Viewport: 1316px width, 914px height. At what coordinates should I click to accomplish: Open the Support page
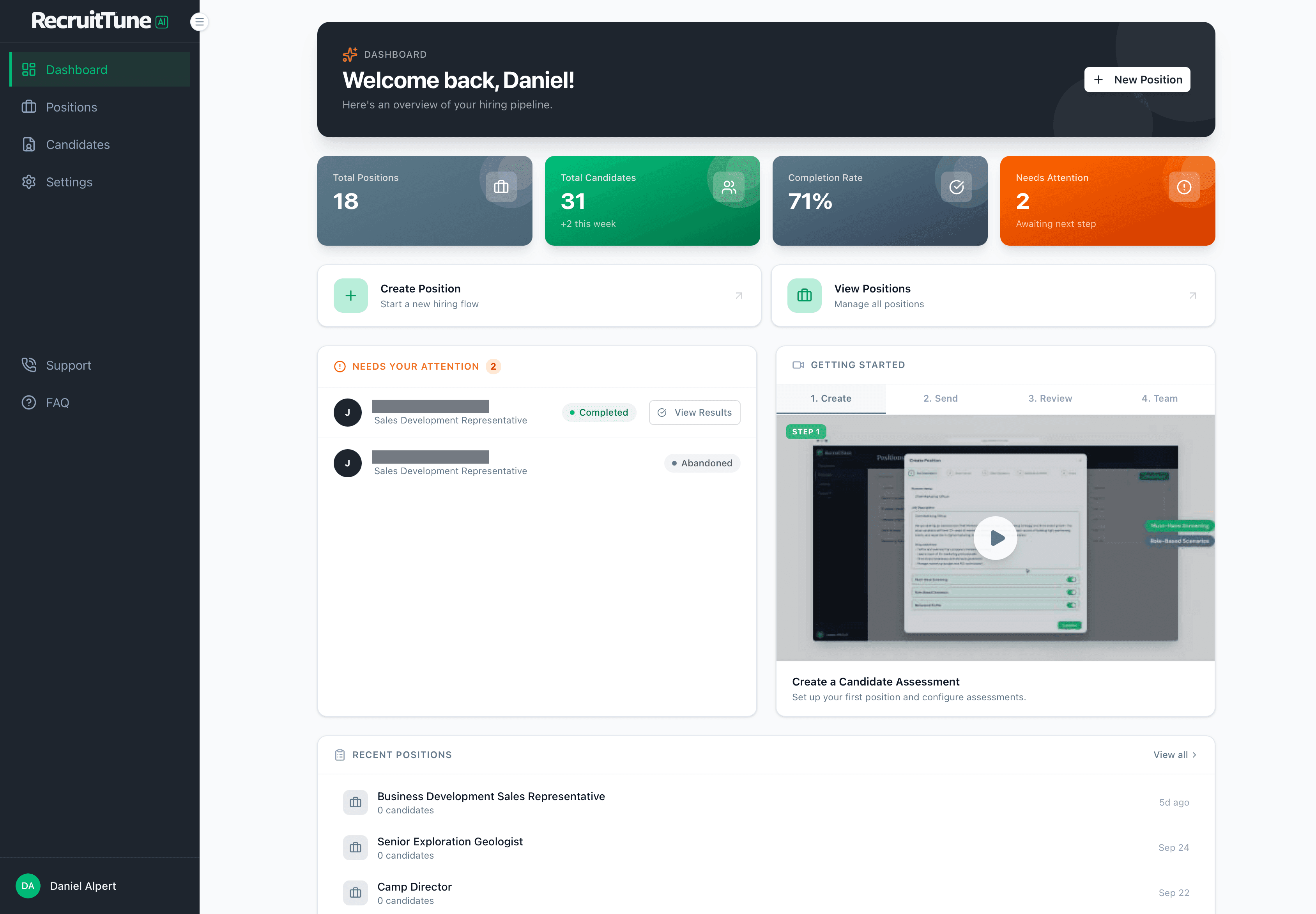100,365
